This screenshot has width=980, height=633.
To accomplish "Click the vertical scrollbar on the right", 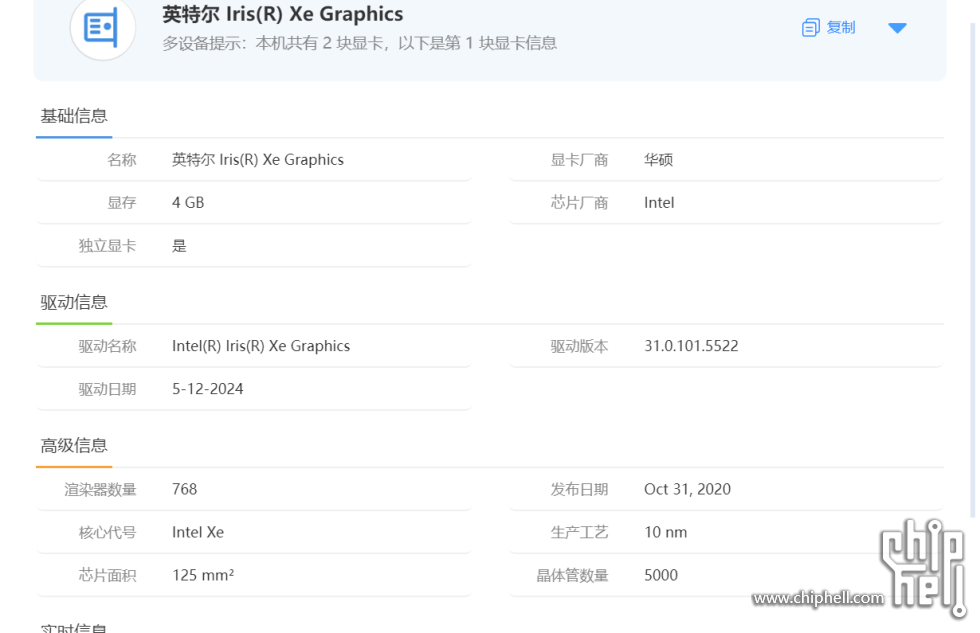I will pyautogui.click(x=972, y=270).
